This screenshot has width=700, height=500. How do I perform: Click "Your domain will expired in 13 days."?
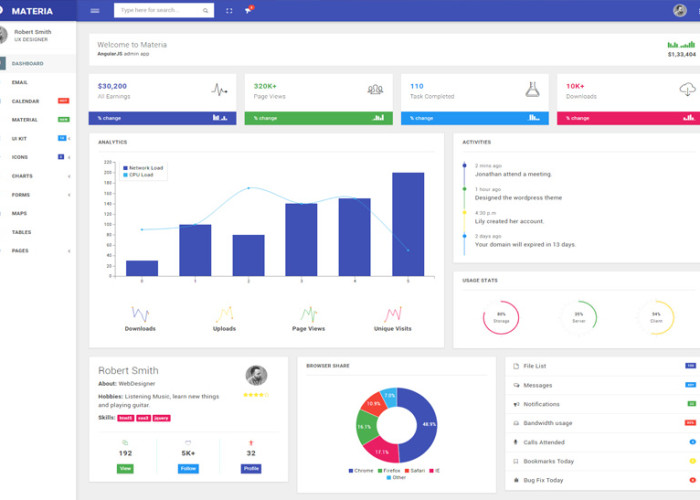coord(525,245)
